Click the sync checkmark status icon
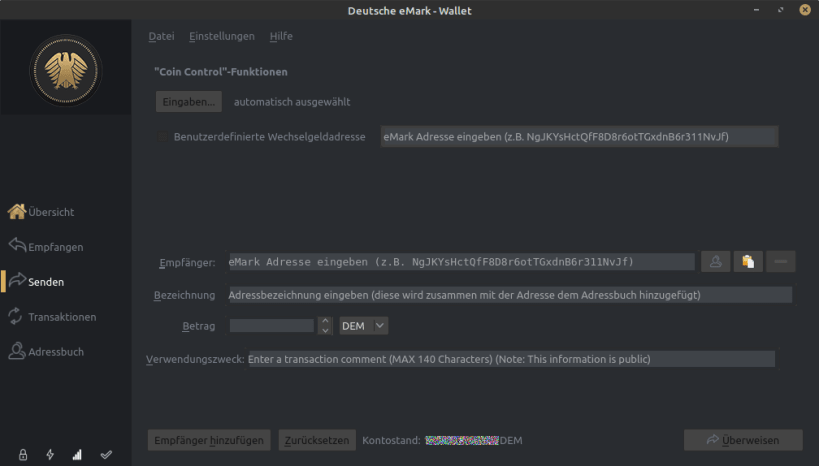The image size is (819, 466). click(x=106, y=455)
